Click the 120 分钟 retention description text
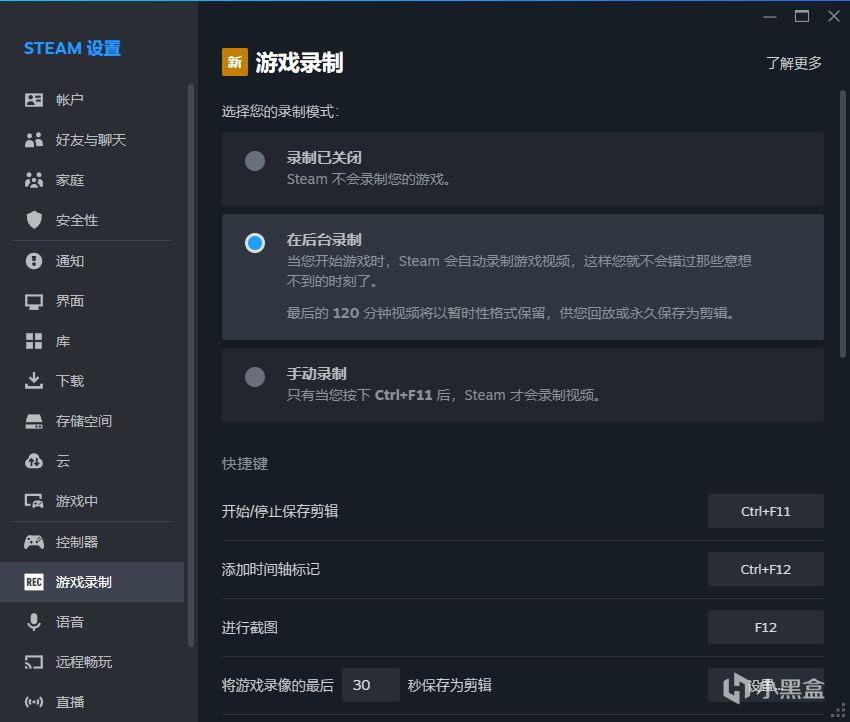 coord(510,313)
